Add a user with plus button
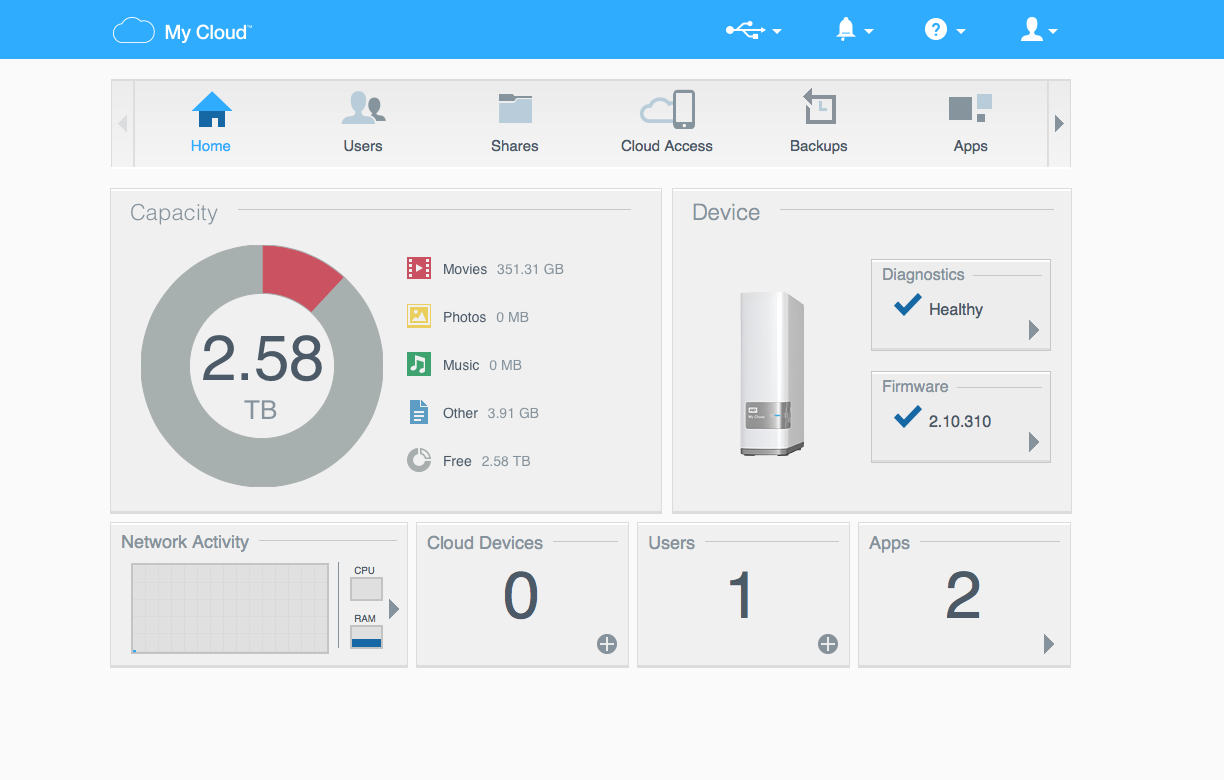Viewport: 1224px width, 780px height. [828, 644]
